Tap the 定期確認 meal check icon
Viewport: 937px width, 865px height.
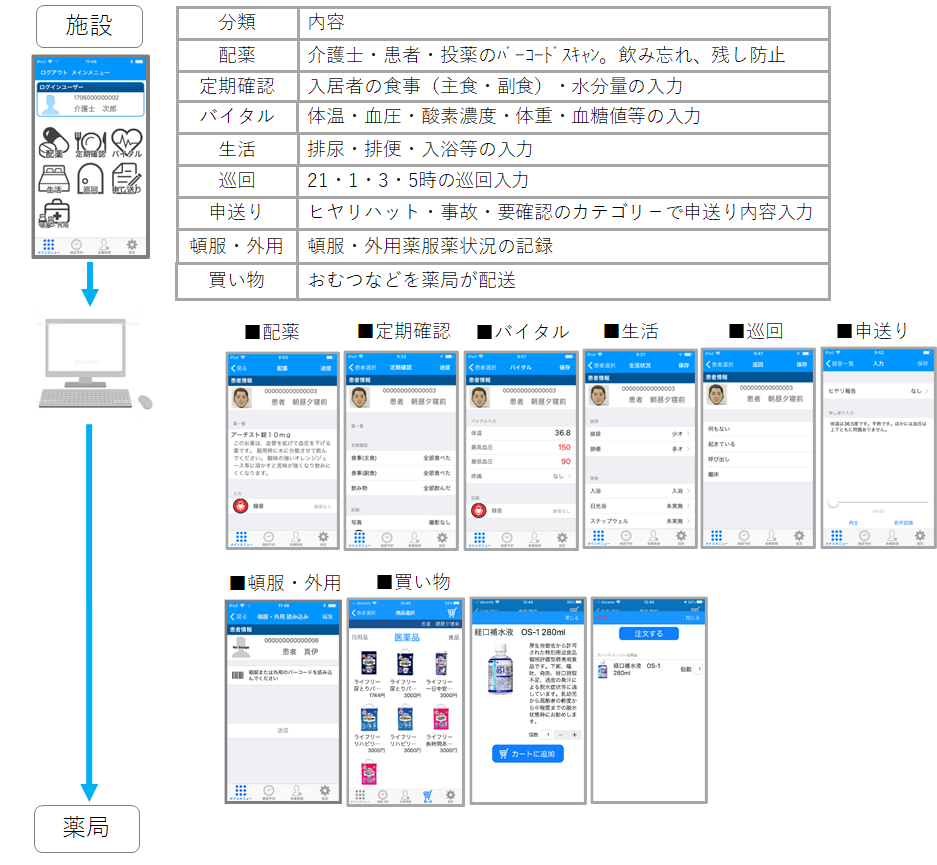click(x=90, y=143)
